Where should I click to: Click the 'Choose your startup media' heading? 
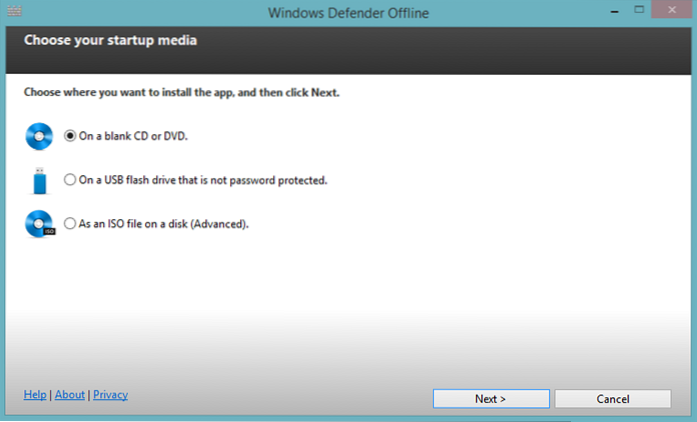pos(110,40)
